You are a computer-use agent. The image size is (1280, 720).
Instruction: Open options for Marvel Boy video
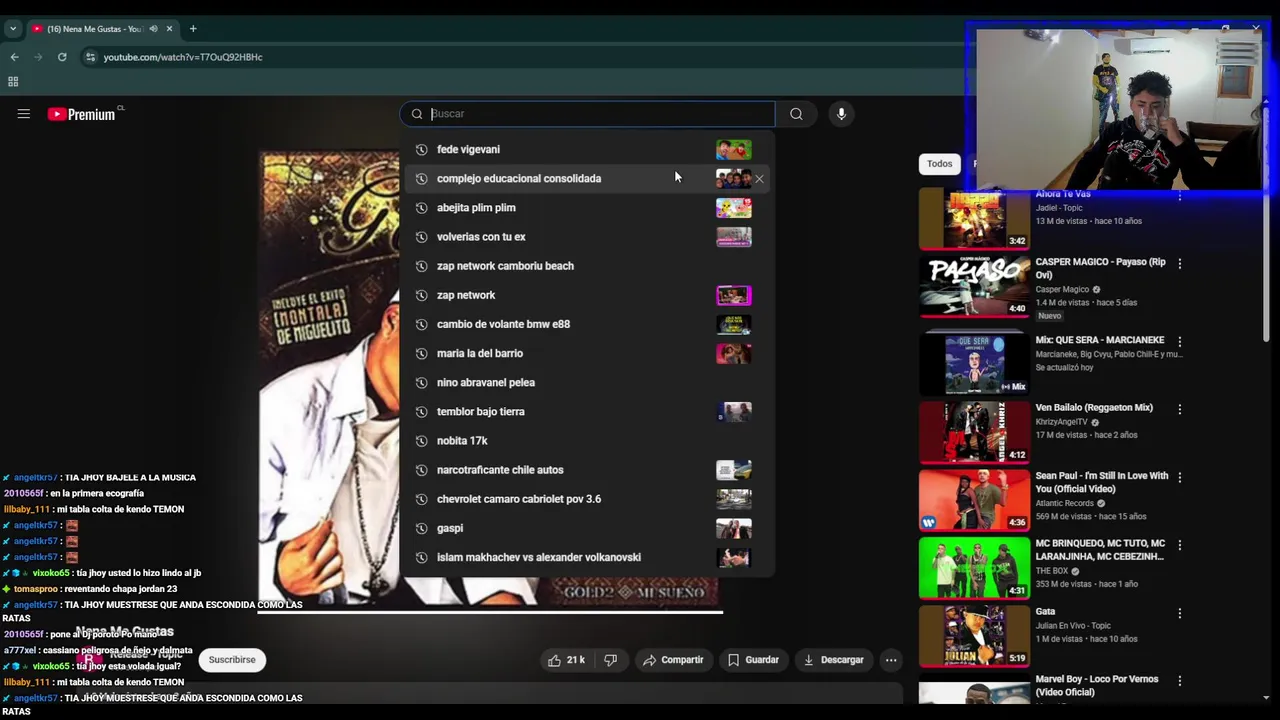(1180, 681)
